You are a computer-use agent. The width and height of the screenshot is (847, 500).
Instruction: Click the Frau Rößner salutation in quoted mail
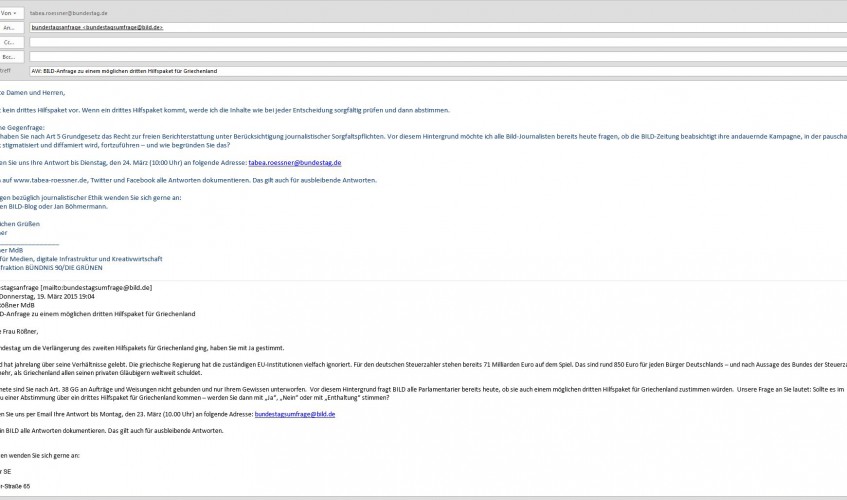pos(19,332)
